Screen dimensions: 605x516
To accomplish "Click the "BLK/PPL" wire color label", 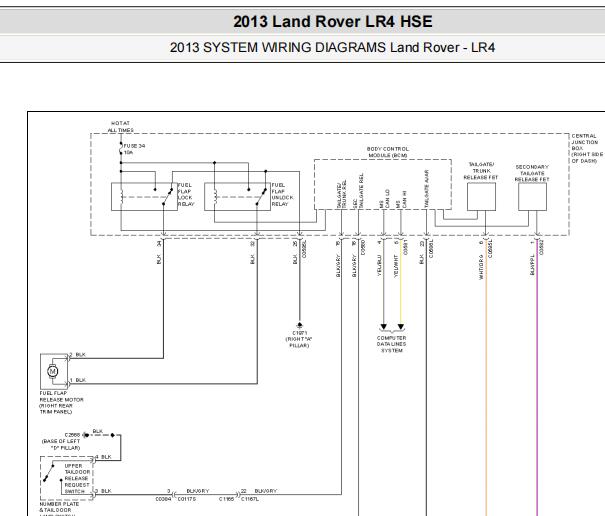I will tap(532, 265).
